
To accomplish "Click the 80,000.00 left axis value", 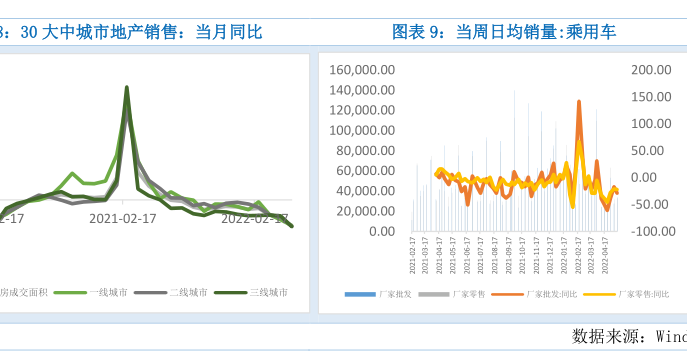I will point(365,150).
